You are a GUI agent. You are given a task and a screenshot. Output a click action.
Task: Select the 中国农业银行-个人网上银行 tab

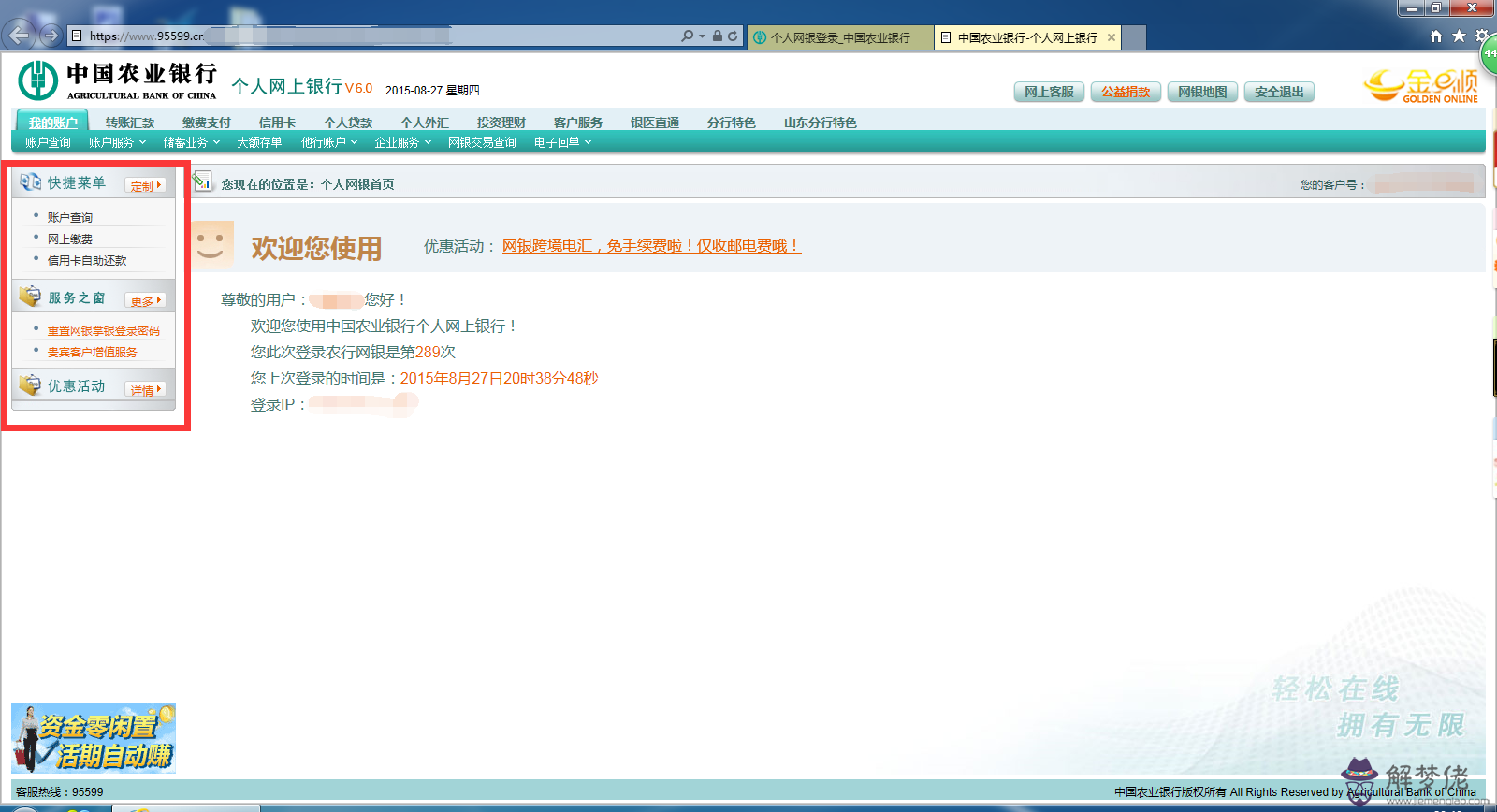pos(1027,37)
